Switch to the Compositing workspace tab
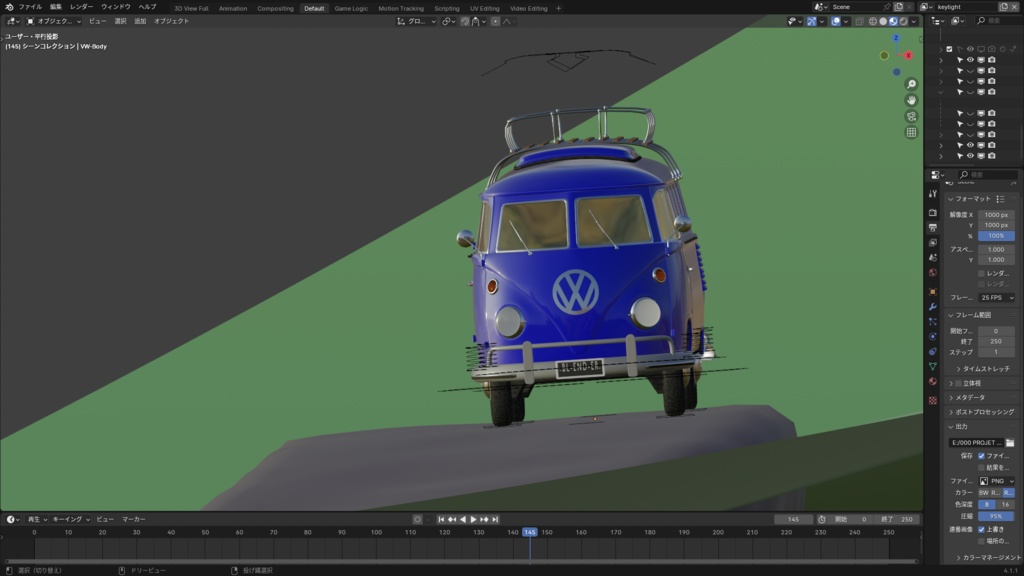1024x576 pixels. [275, 8]
